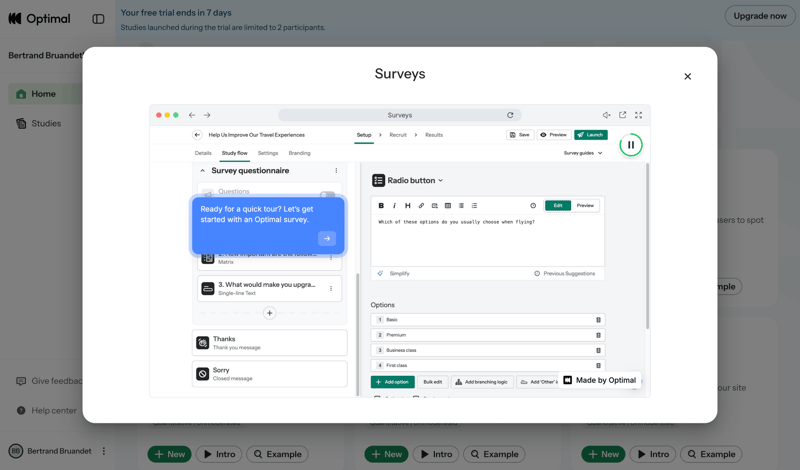Switch the question editor to Preview mode
This screenshot has height=470, width=800.
585,205
